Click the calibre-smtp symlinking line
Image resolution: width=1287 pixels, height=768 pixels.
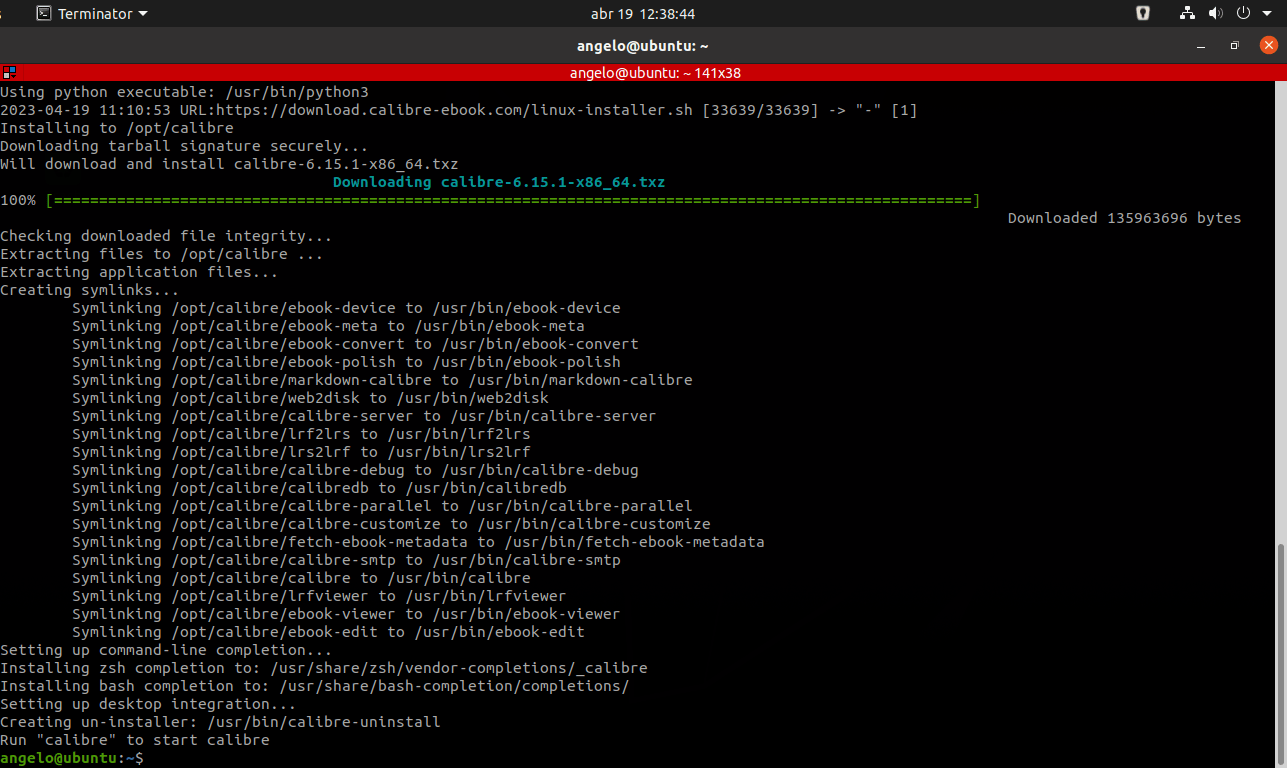(x=346, y=560)
